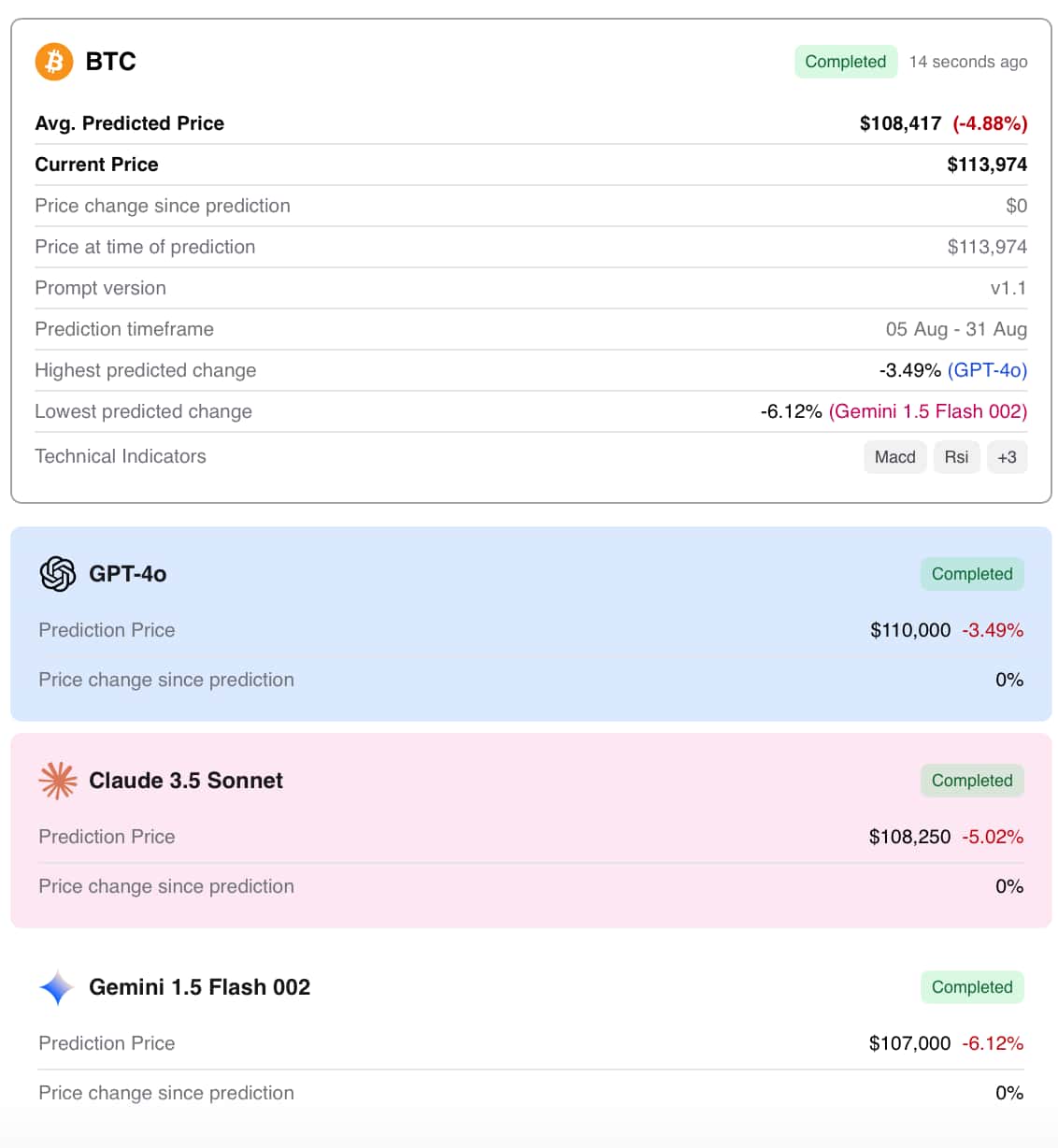The height and width of the screenshot is (1148, 1058).
Task: Click Gemini 1.5 Flash Completed badge
Action: pos(972,987)
